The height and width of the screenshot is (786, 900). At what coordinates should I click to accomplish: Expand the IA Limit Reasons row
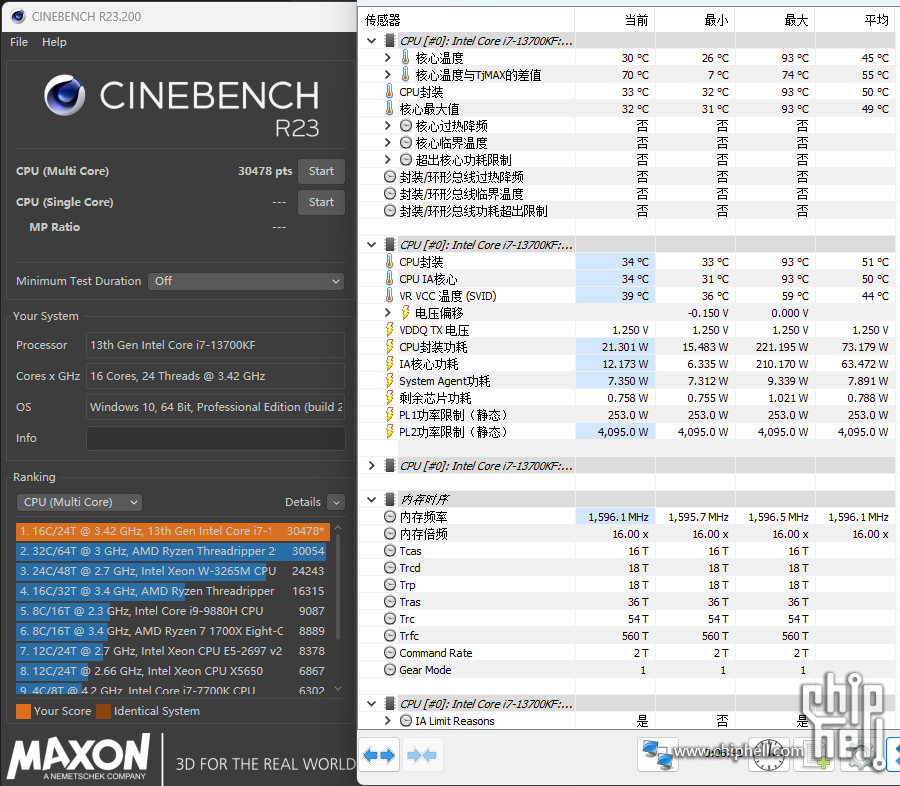[x=387, y=721]
